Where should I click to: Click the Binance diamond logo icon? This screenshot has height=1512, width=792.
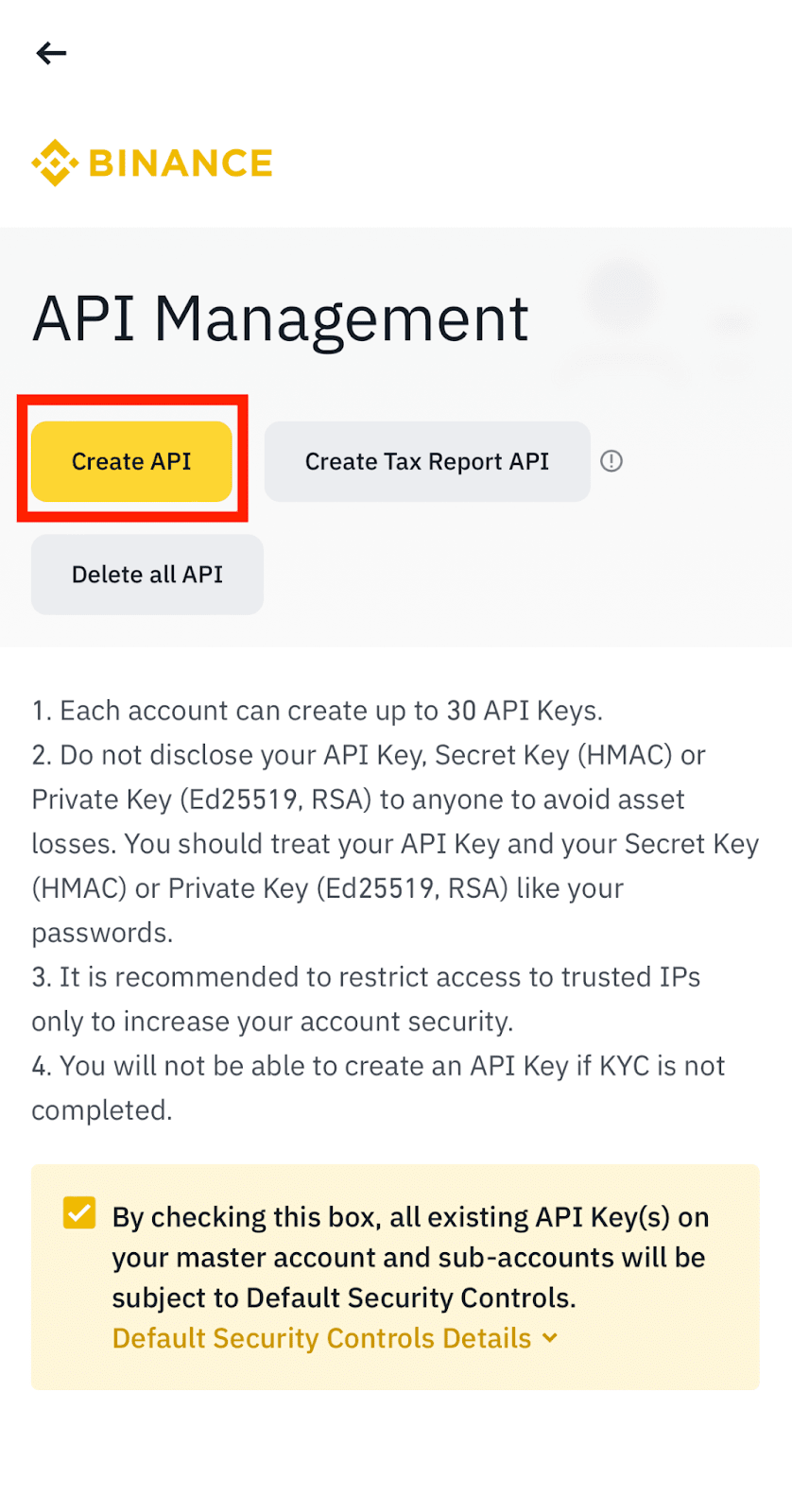pyautogui.click(x=55, y=163)
